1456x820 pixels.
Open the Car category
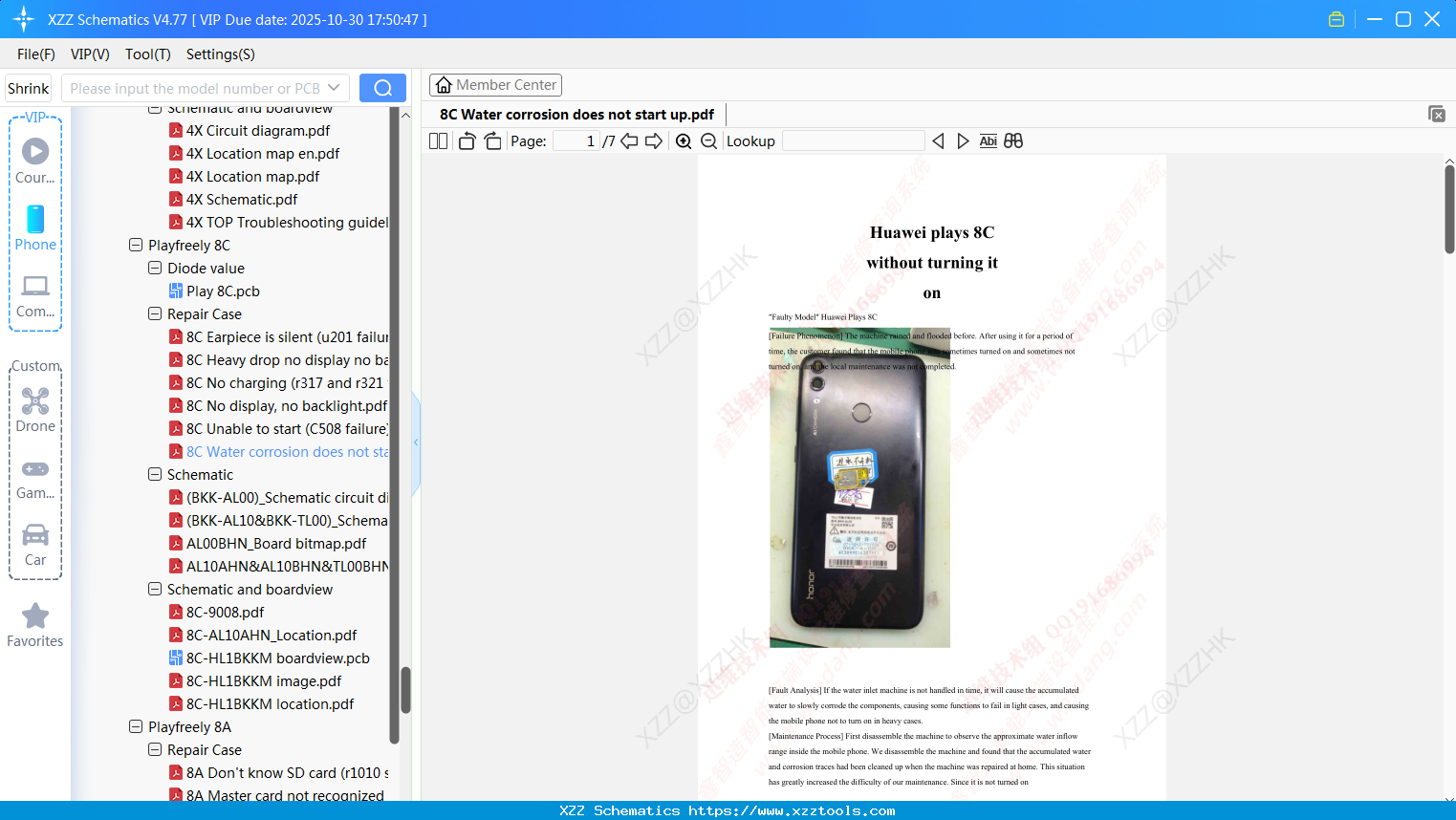[35, 545]
